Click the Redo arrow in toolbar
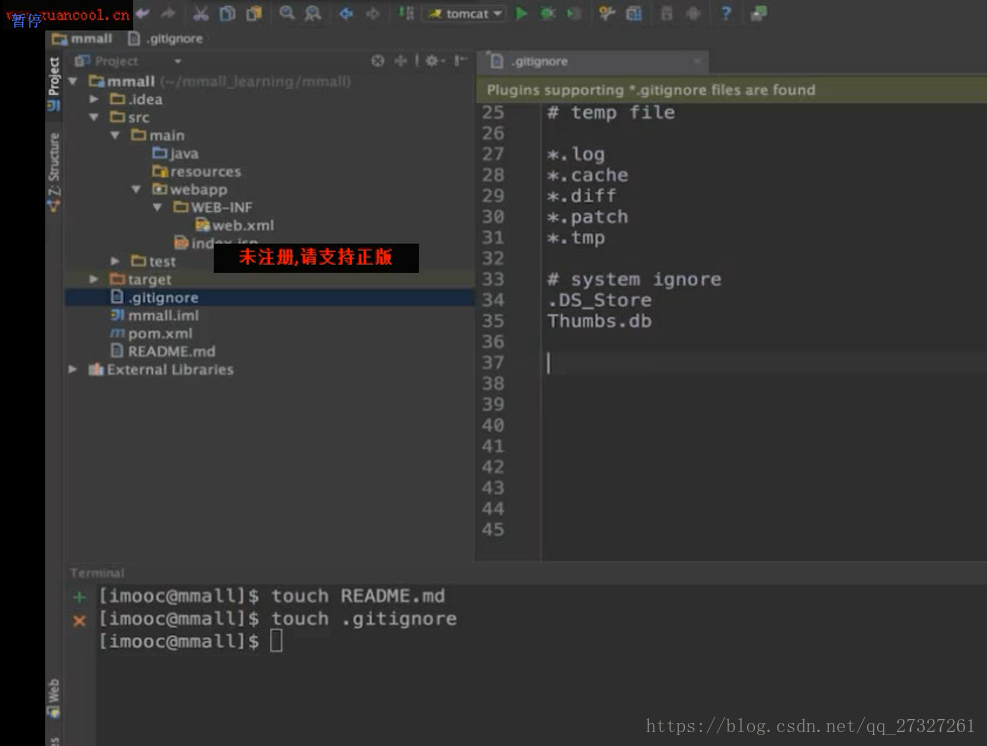The width and height of the screenshot is (987, 746). (168, 13)
